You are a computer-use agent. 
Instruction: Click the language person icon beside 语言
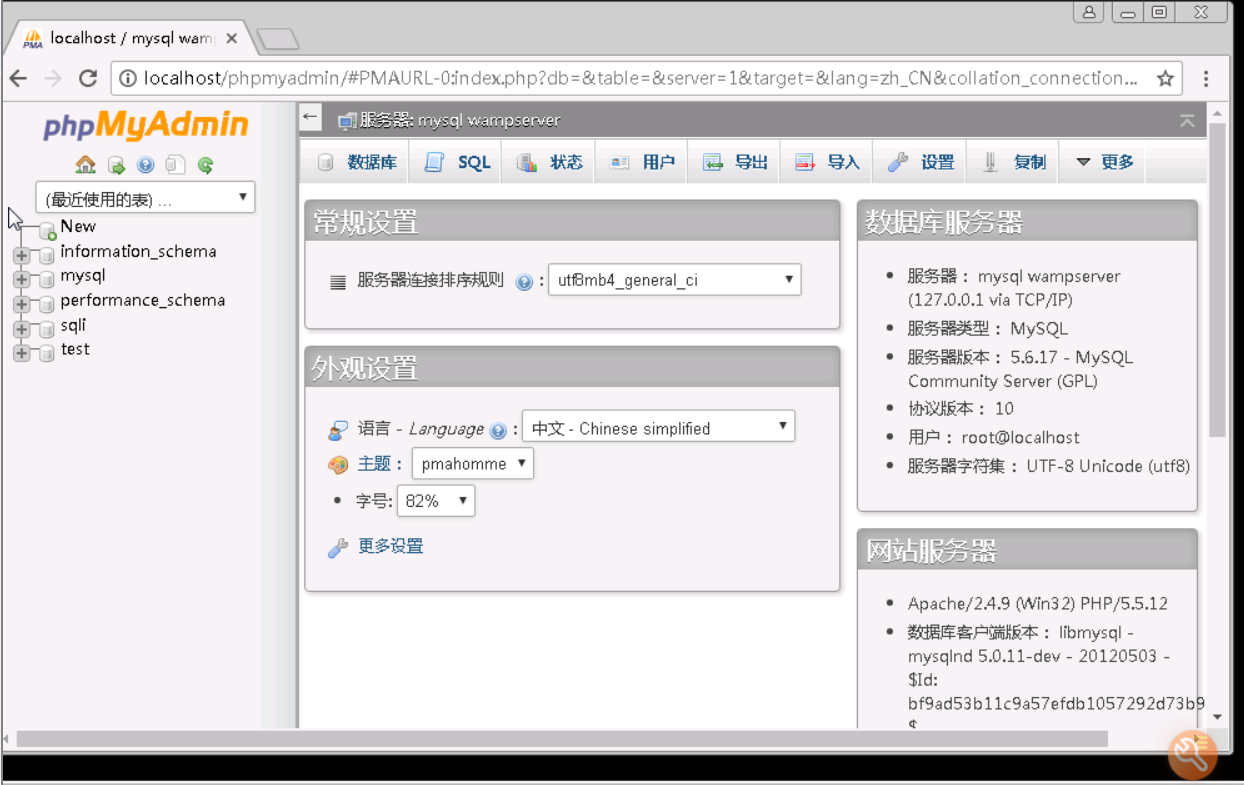click(x=338, y=431)
